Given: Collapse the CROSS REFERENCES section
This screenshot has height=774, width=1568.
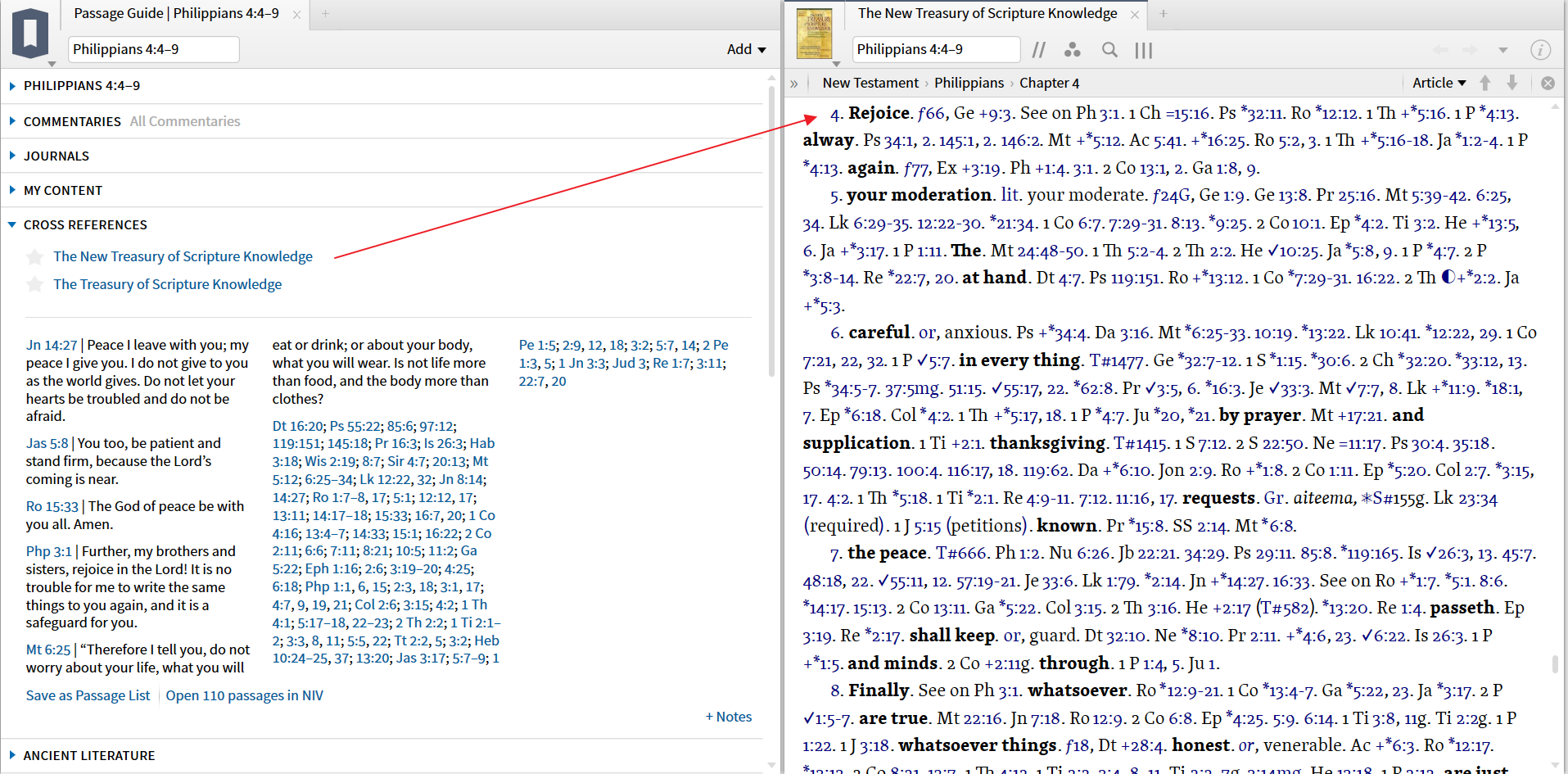Looking at the screenshot, I should click(x=13, y=224).
